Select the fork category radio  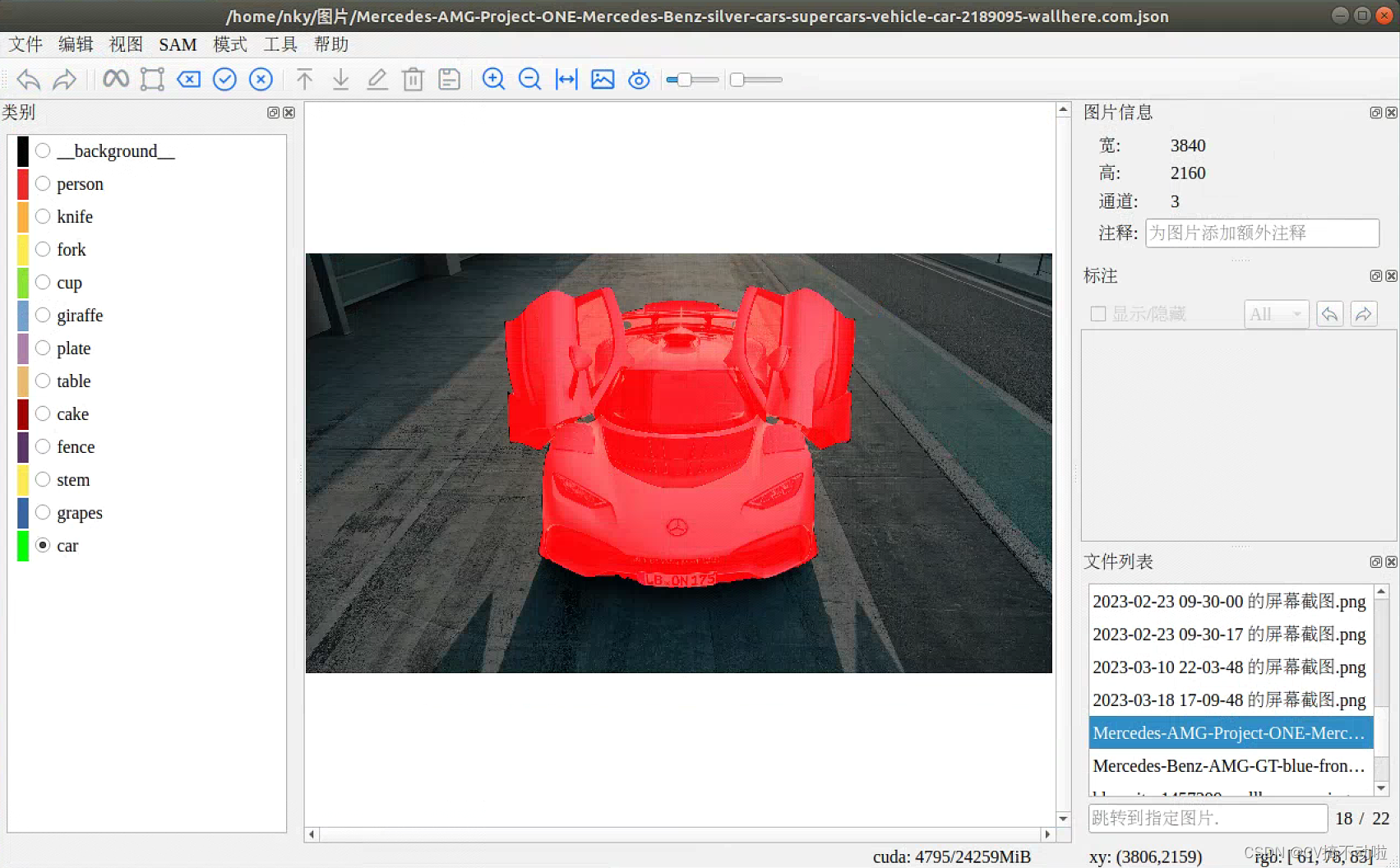tap(43, 249)
